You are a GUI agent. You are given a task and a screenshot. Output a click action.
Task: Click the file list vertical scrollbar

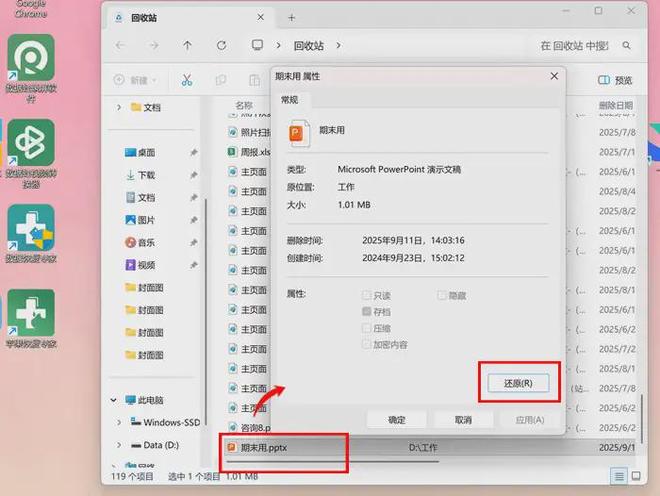[x=641, y=419]
